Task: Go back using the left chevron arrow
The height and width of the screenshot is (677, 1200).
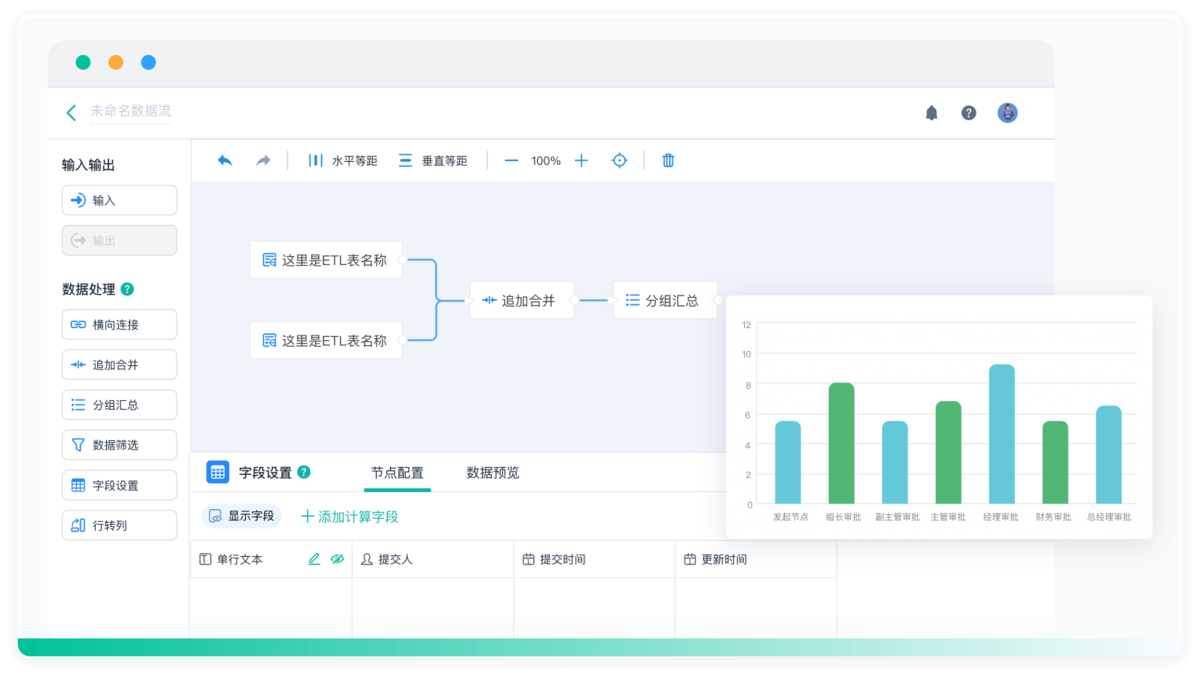Action: (x=71, y=112)
